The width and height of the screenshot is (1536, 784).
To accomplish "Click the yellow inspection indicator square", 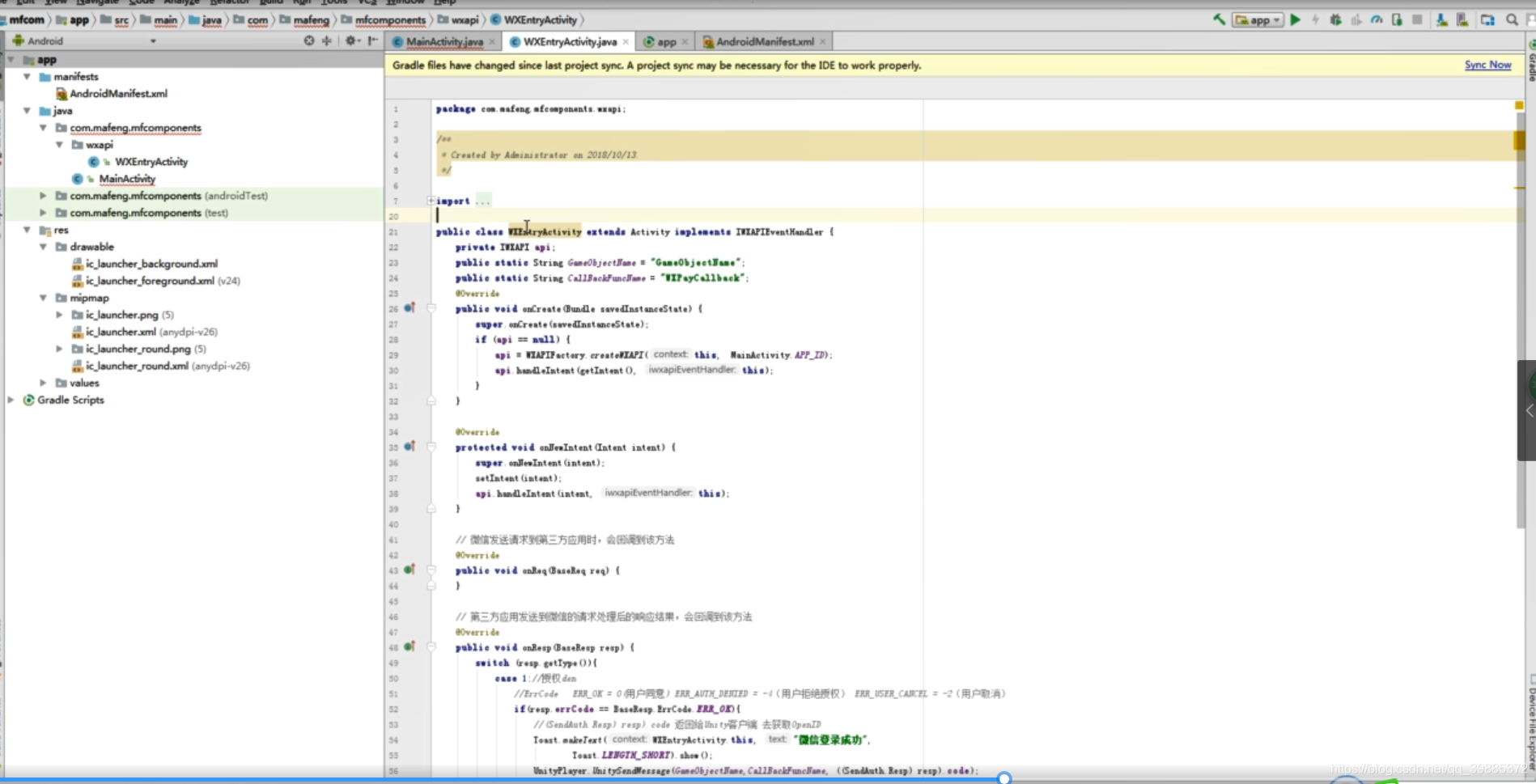I will click(x=1519, y=106).
